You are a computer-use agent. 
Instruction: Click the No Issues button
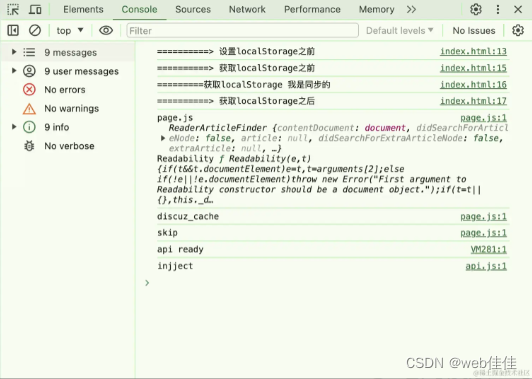[474, 31]
